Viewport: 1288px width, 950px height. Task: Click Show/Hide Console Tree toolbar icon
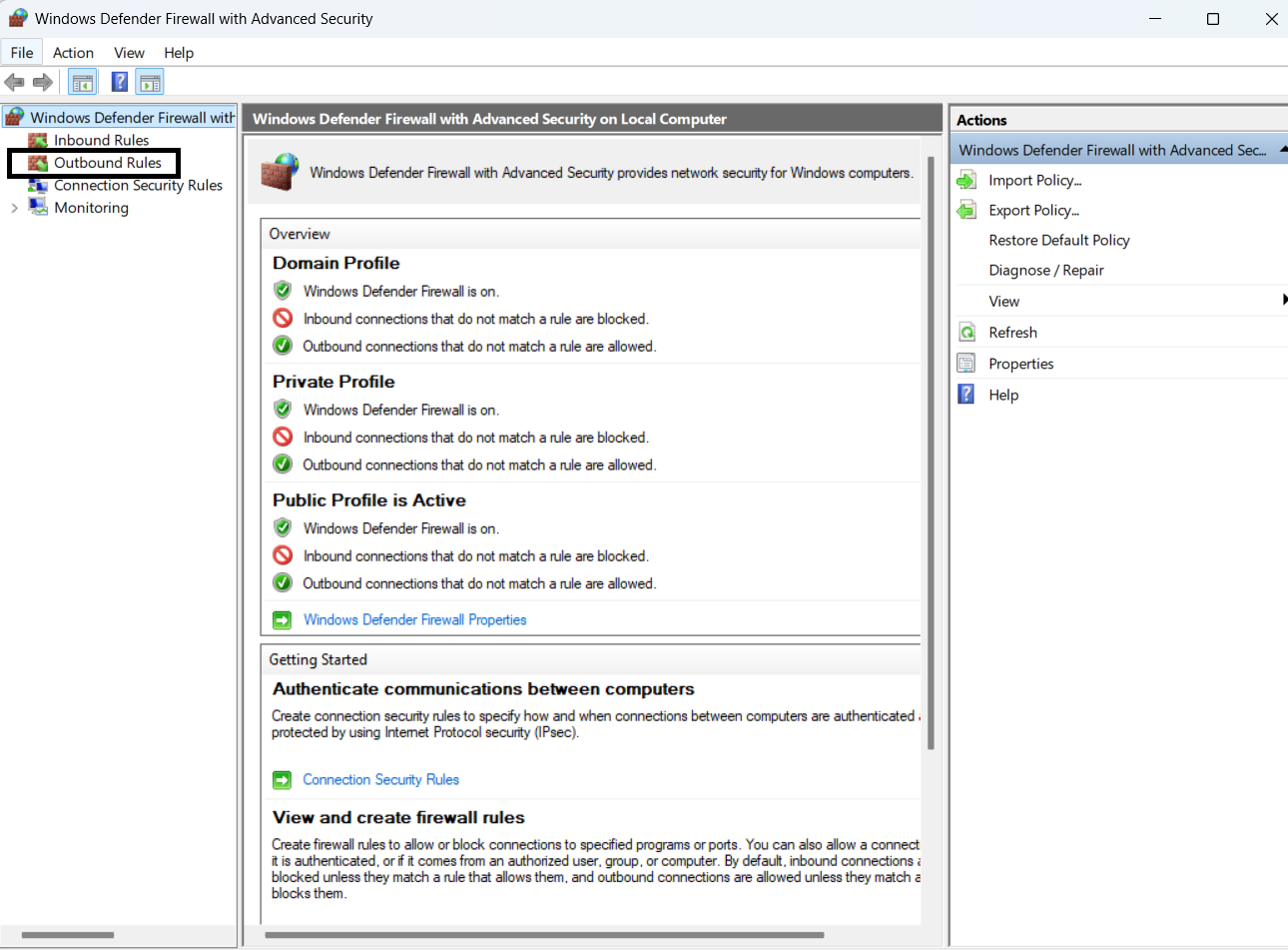(83, 82)
